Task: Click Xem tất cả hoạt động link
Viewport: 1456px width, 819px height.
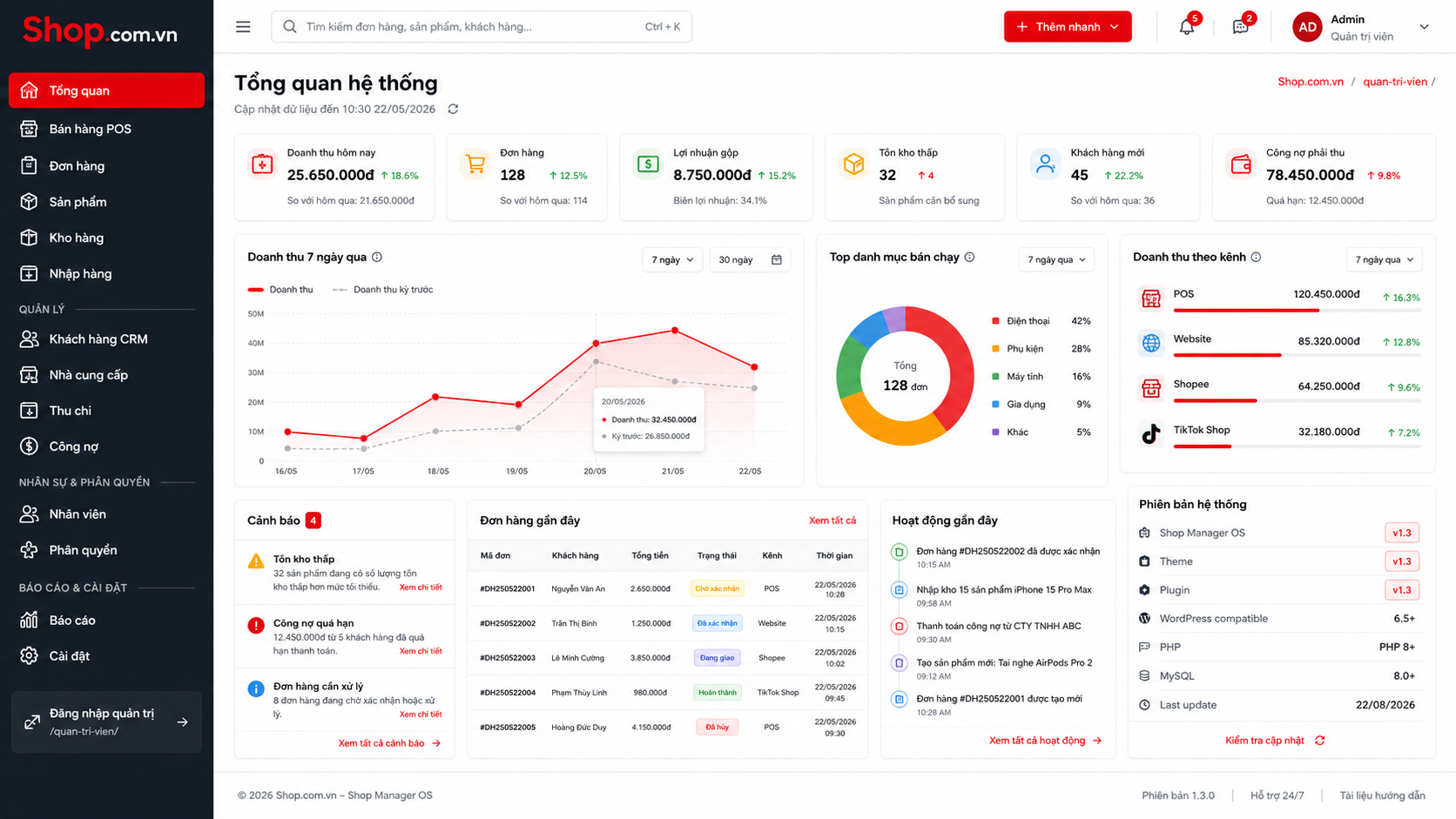Action: pyautogui.click(x=1045, y=741)
